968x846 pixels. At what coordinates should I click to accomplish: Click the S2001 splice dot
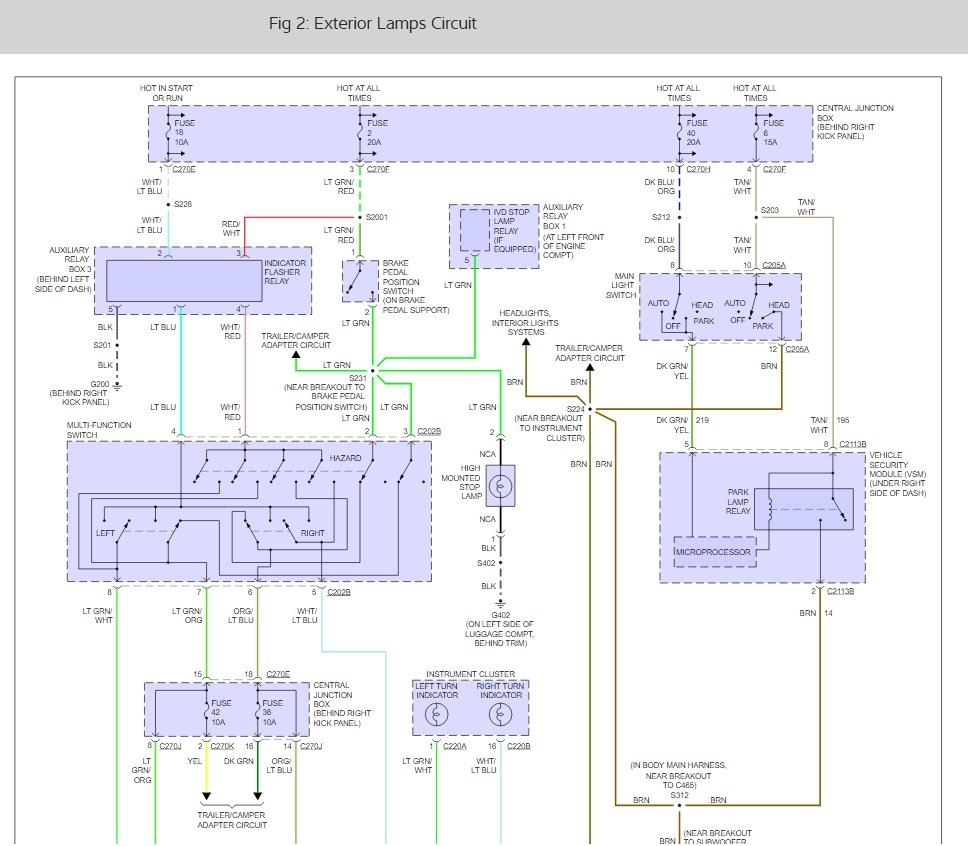pyautogui.click(x=360, y=217)
